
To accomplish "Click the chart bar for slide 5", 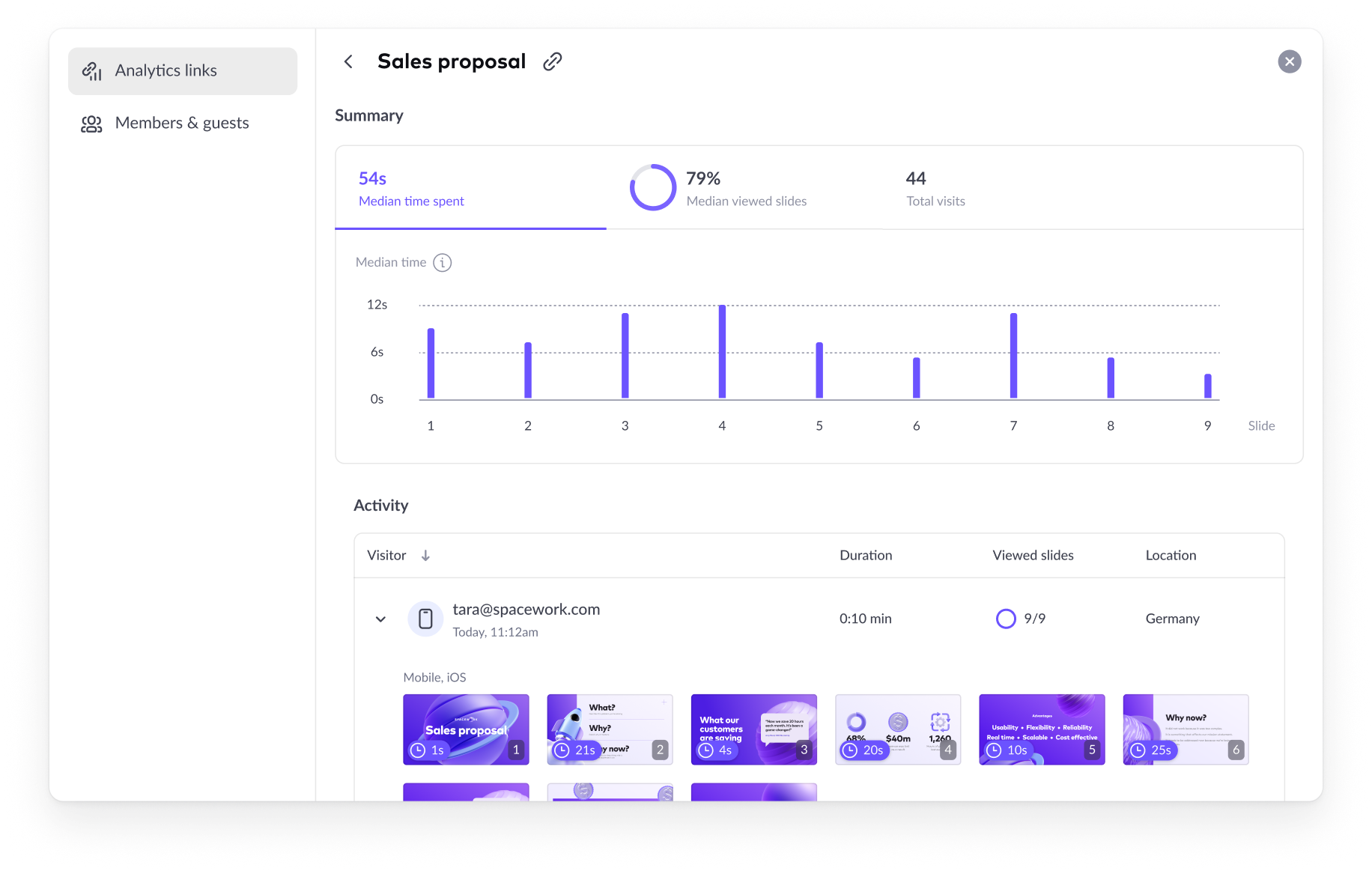I will point(819,371).
